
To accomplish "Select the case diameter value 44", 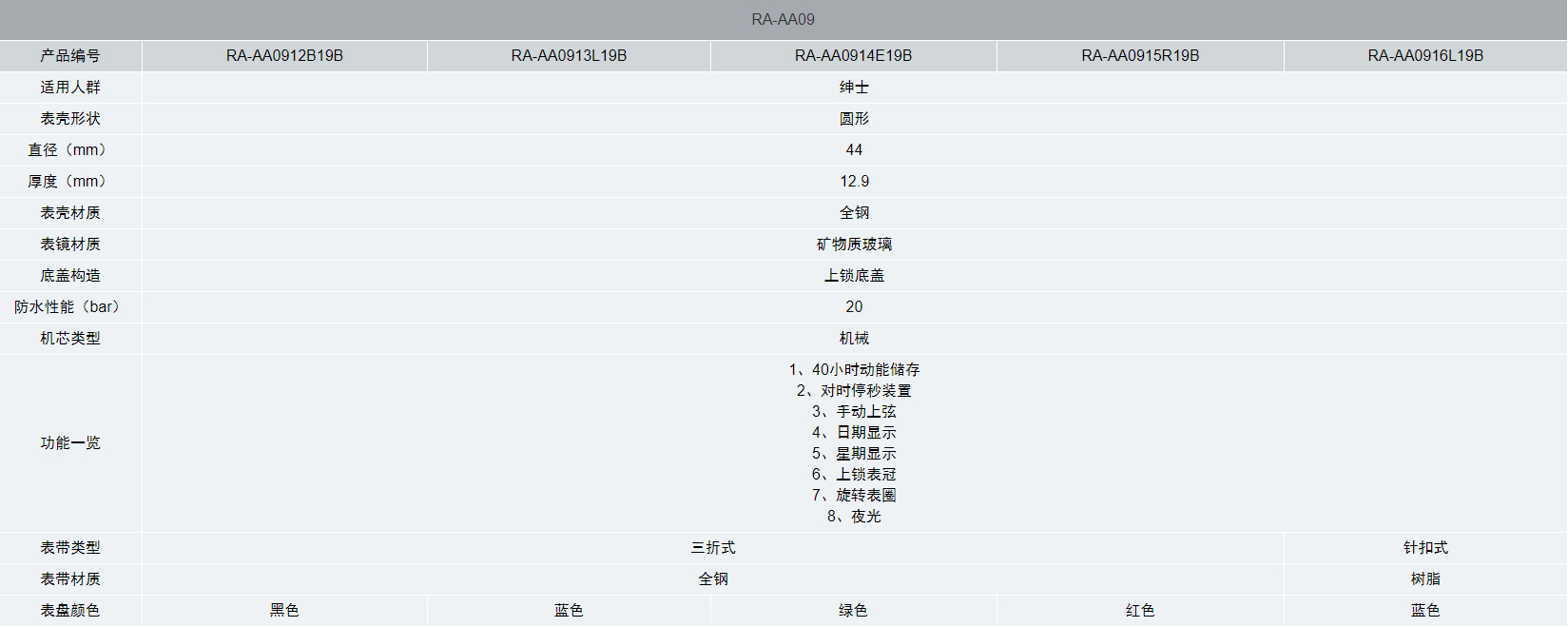I will 854,149.
